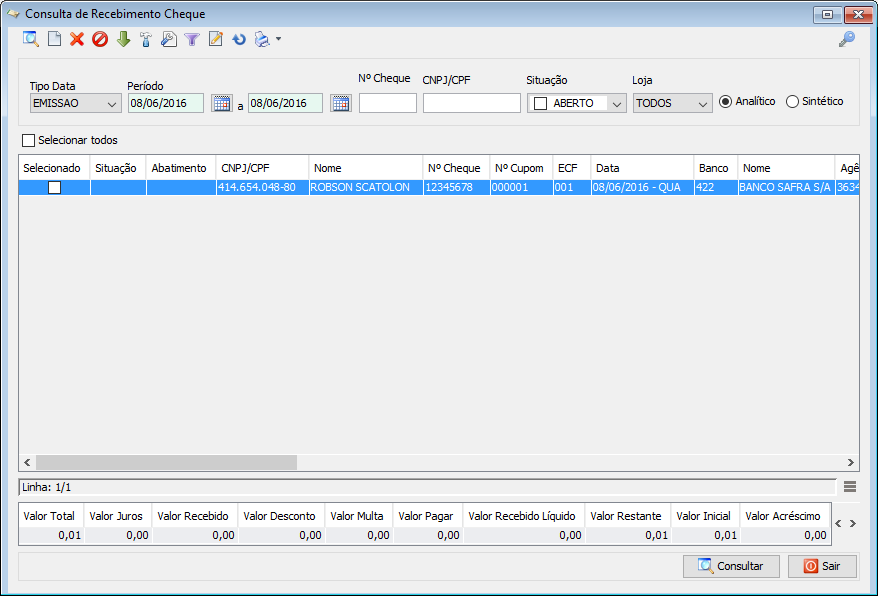Open the Loja TODOS dropdown

672,103
